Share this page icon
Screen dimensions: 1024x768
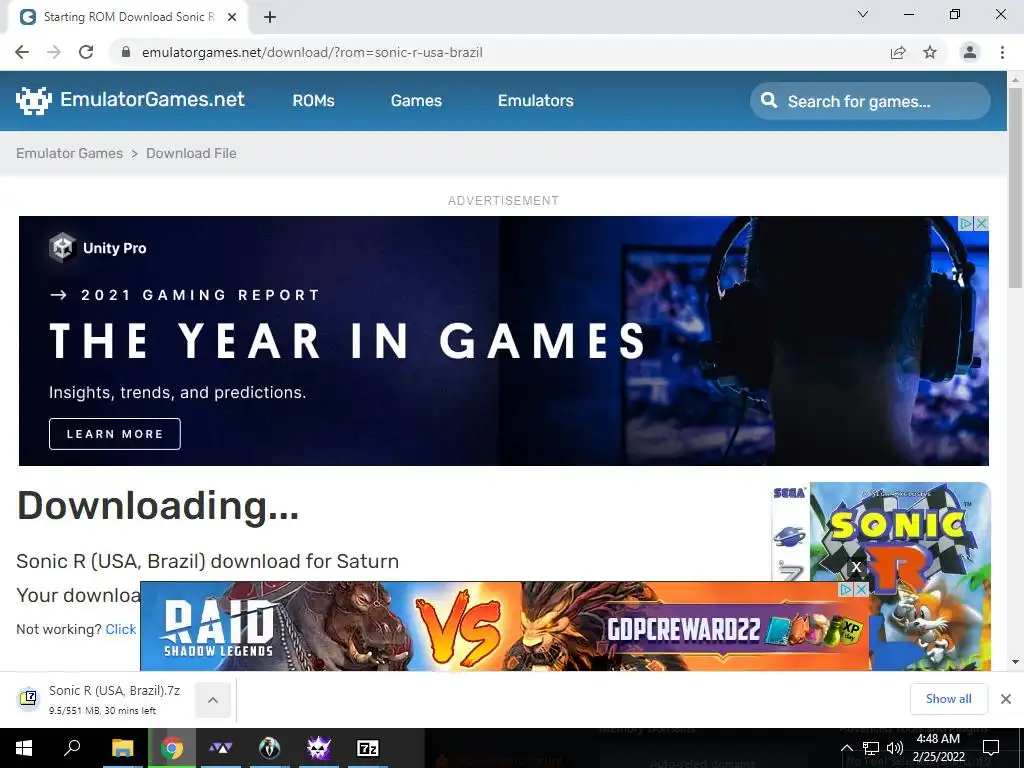point(898,52)
